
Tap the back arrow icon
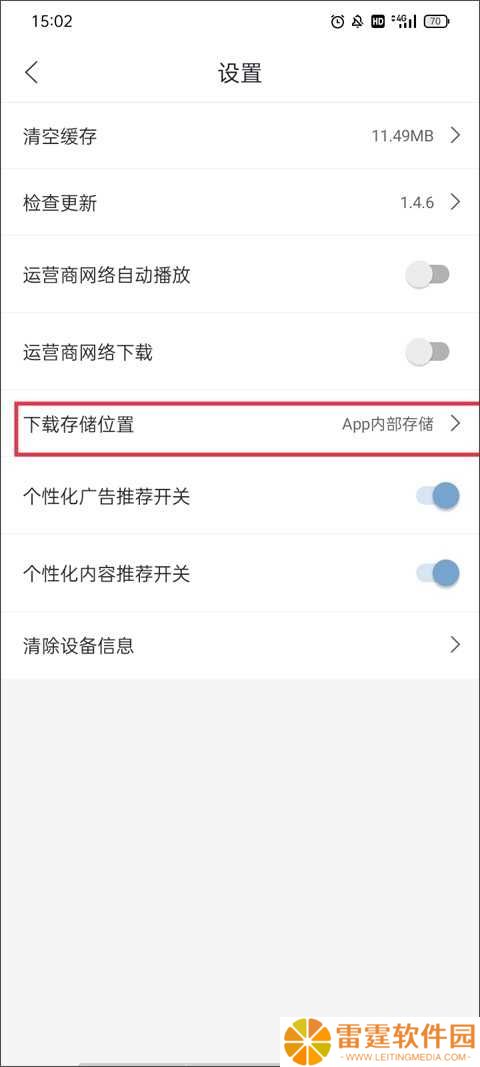pyautogui.click(x=31, y=72)
